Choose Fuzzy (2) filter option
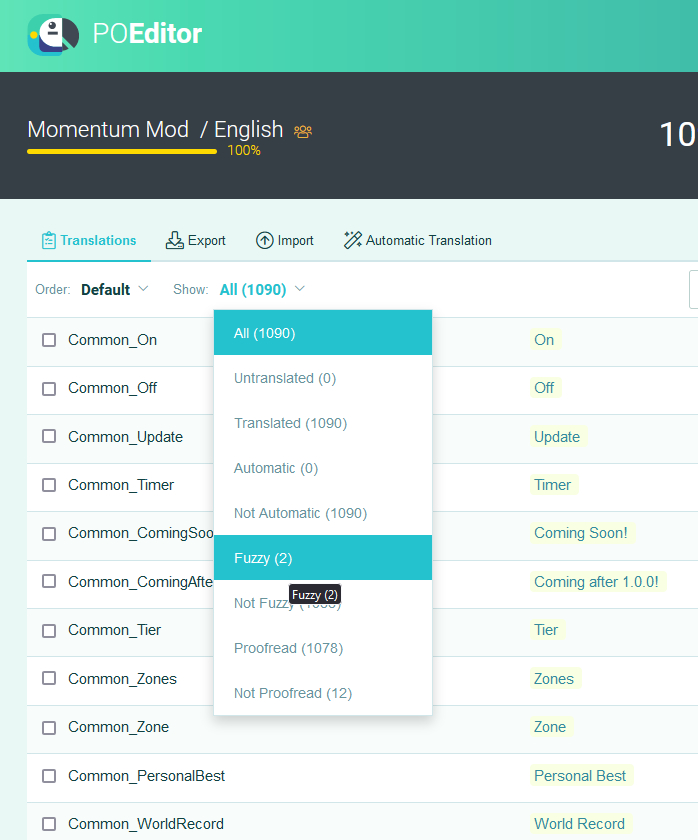 (263, 558)
